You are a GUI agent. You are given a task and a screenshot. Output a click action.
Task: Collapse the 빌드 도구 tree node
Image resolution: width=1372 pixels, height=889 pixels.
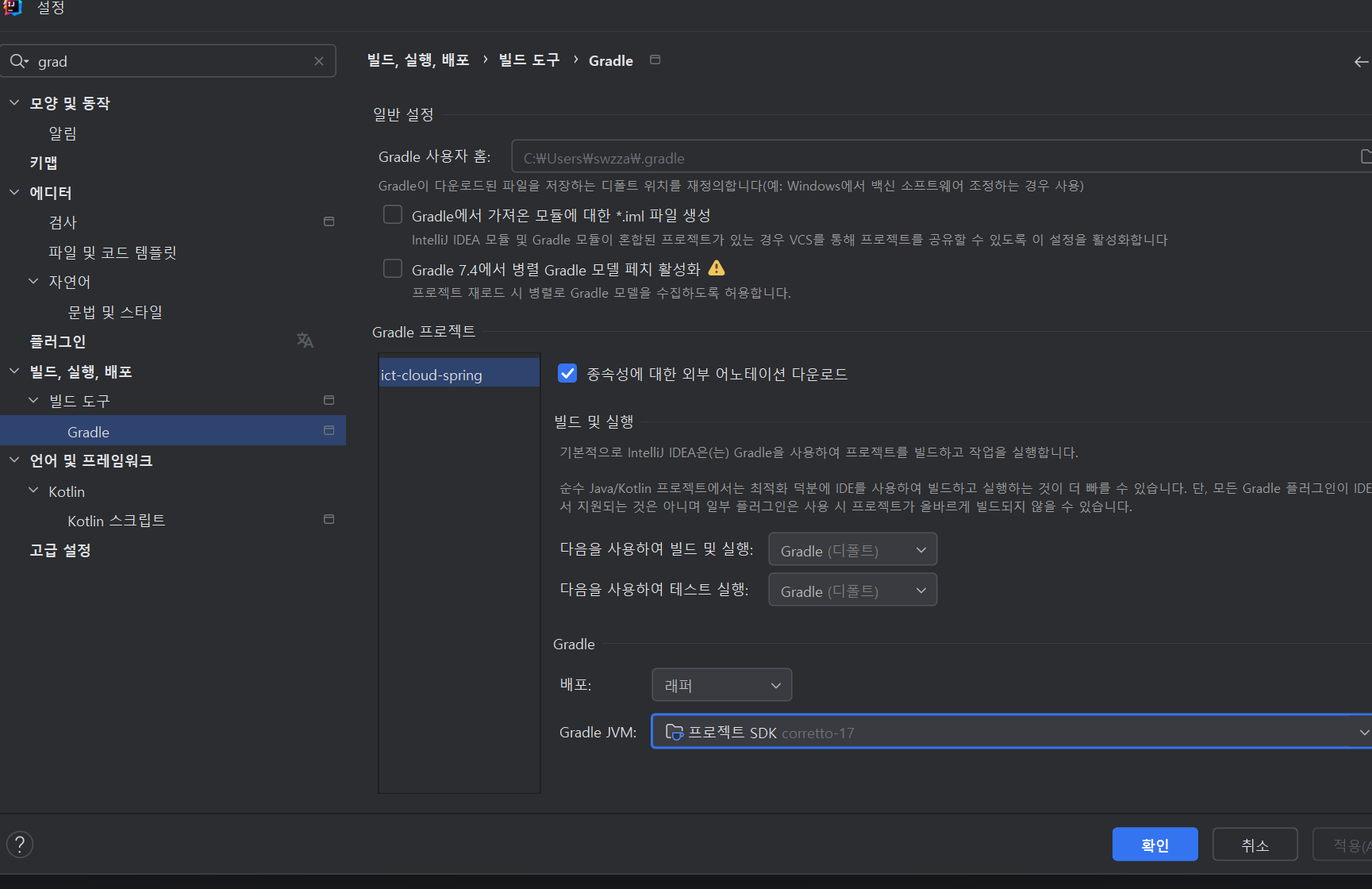[x=33, y=400]
